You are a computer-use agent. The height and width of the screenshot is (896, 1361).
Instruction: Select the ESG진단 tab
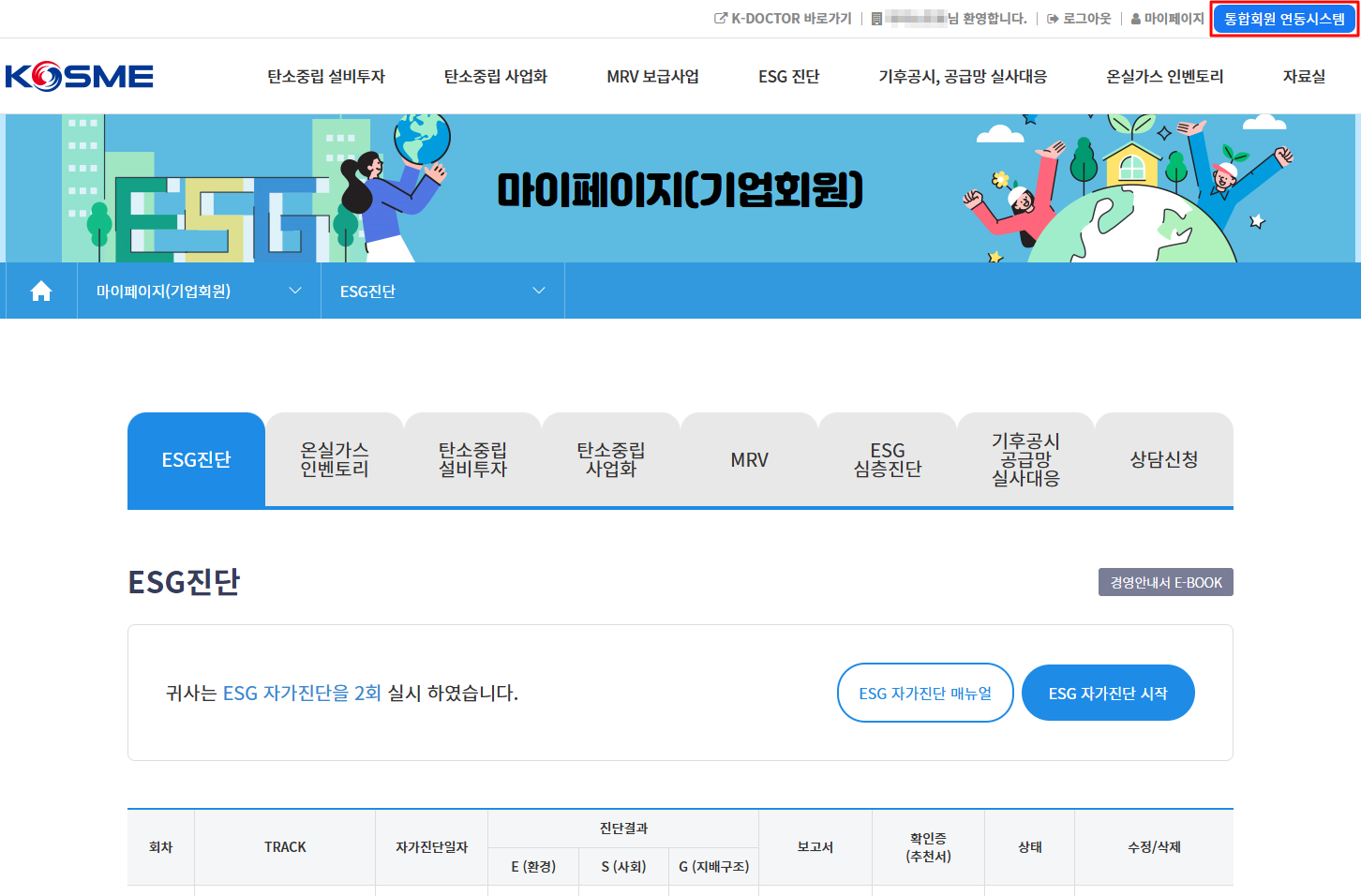pos(196,459)
